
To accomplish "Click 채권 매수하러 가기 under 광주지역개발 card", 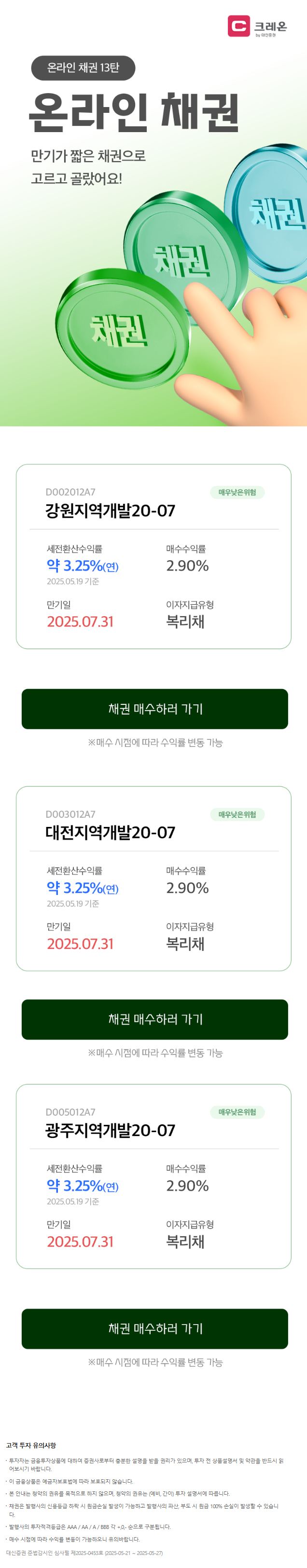I will [155, 1328].
